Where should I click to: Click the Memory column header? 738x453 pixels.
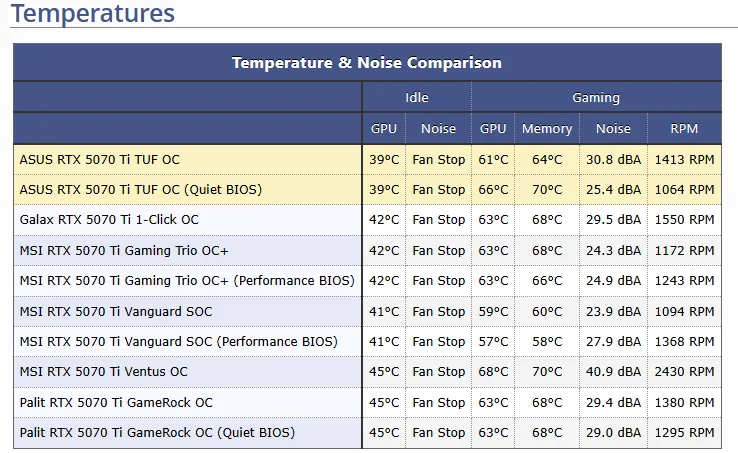coord(547,129)
